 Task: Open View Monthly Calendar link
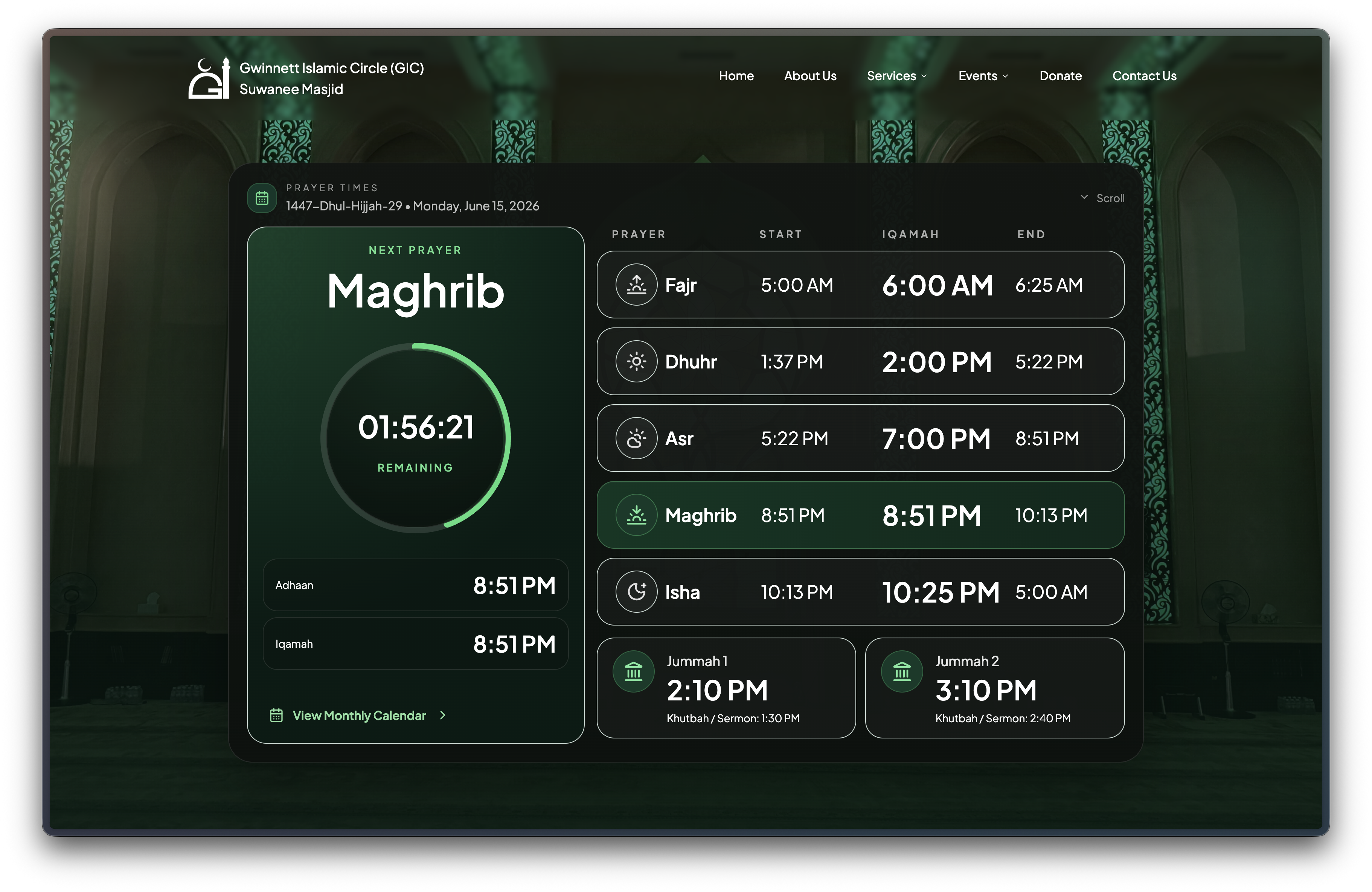(x=358, y=715)
